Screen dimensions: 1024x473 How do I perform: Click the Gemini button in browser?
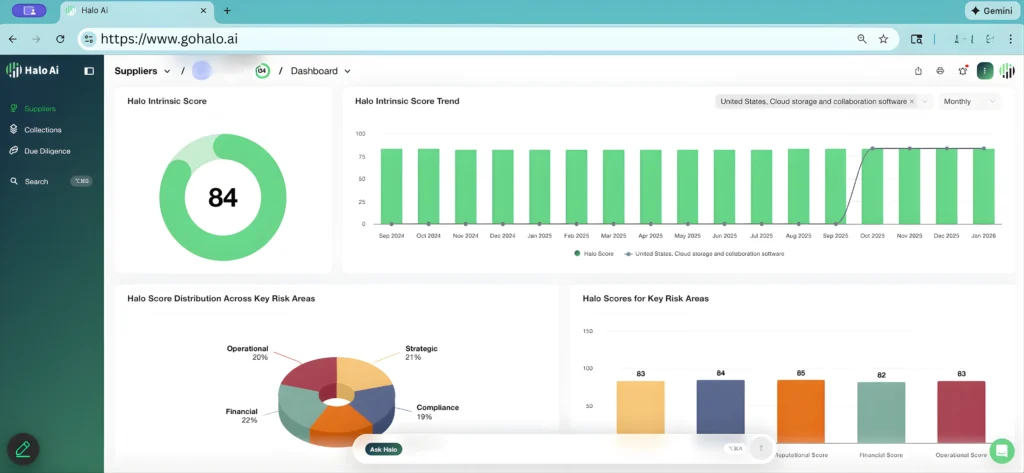991,10
